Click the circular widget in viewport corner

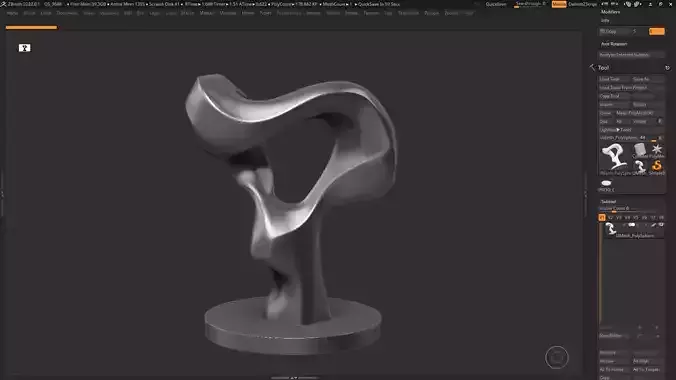557,357
